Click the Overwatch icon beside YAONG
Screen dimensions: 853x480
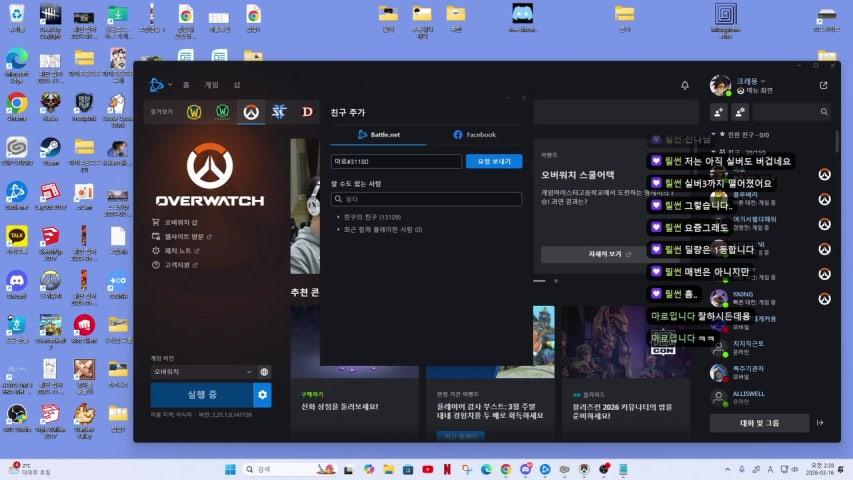tap(825, 298)
